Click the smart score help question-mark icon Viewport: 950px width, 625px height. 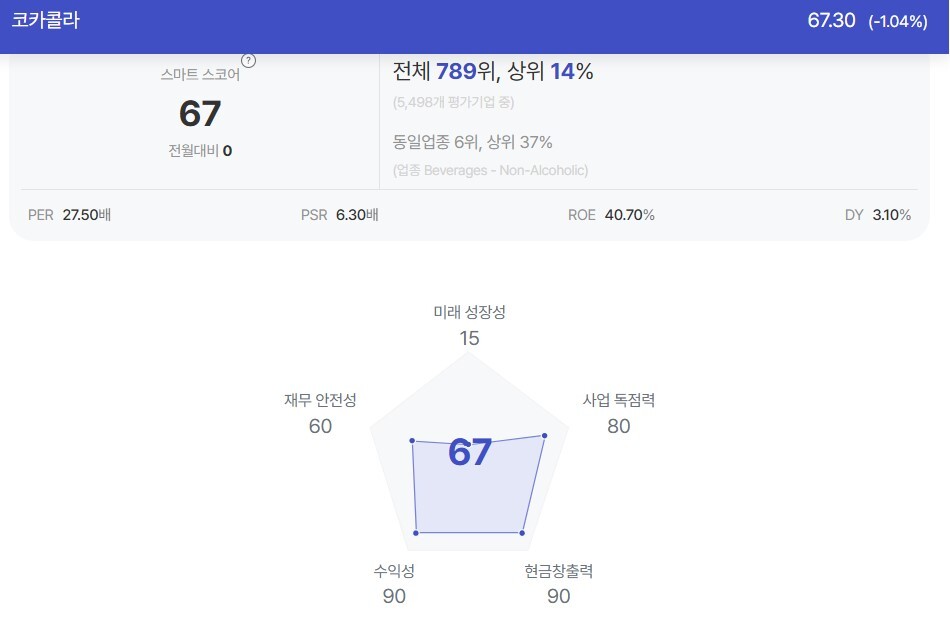click(248, 61)
